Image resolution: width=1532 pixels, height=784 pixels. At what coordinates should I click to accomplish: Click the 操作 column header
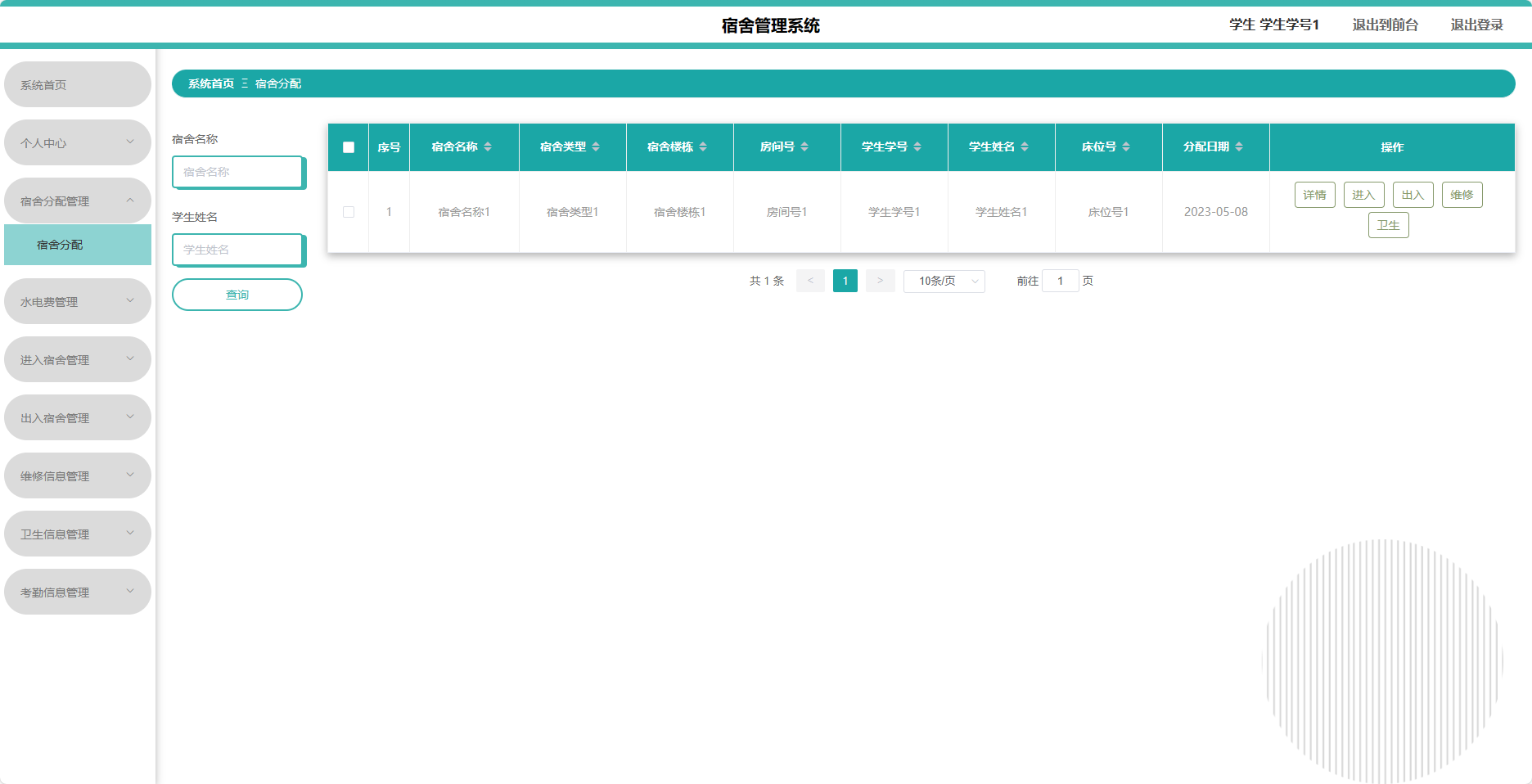pyautogui.click(x=1392, y=147)
